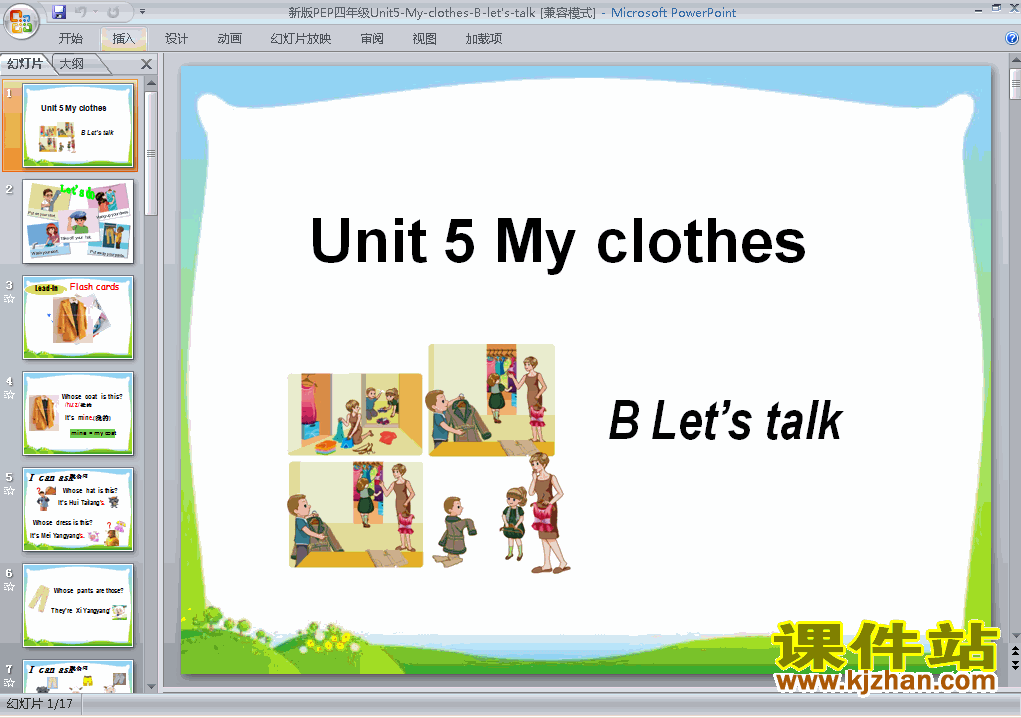Open the 幻灯片放映 ribbon tab
This screenshot has width=1021, height=718.
301,39
